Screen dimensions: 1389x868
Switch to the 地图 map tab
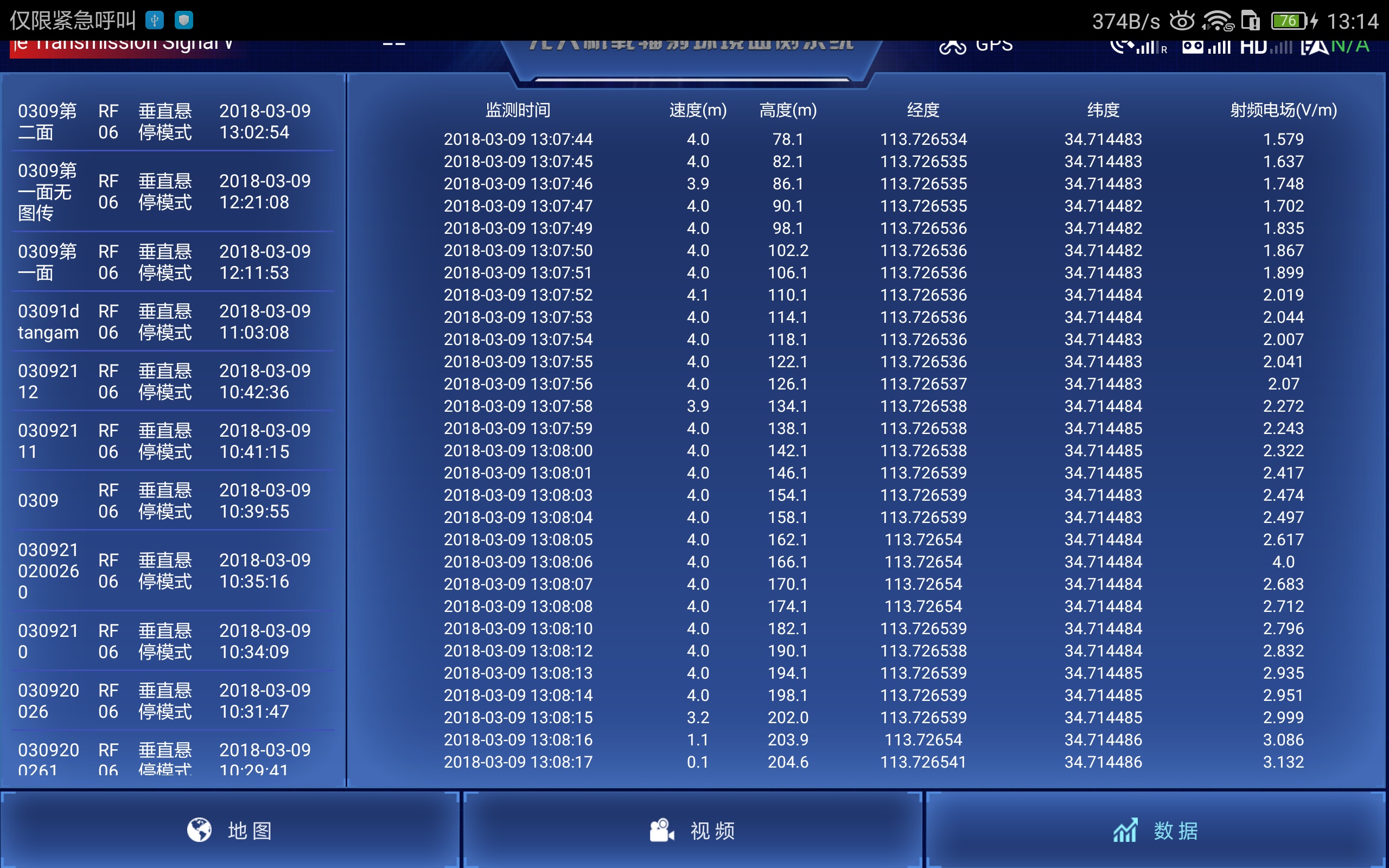(x=230, y=830)
